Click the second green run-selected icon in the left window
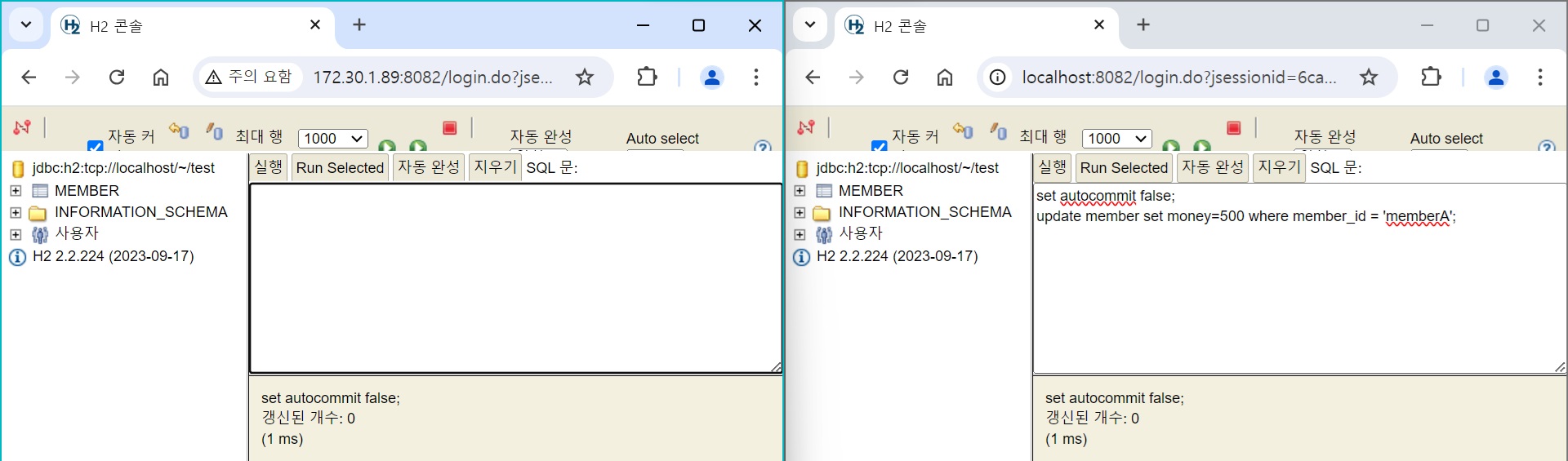Screen dimensions: 1568x461 pyautogui.click(x=418, y=145)
